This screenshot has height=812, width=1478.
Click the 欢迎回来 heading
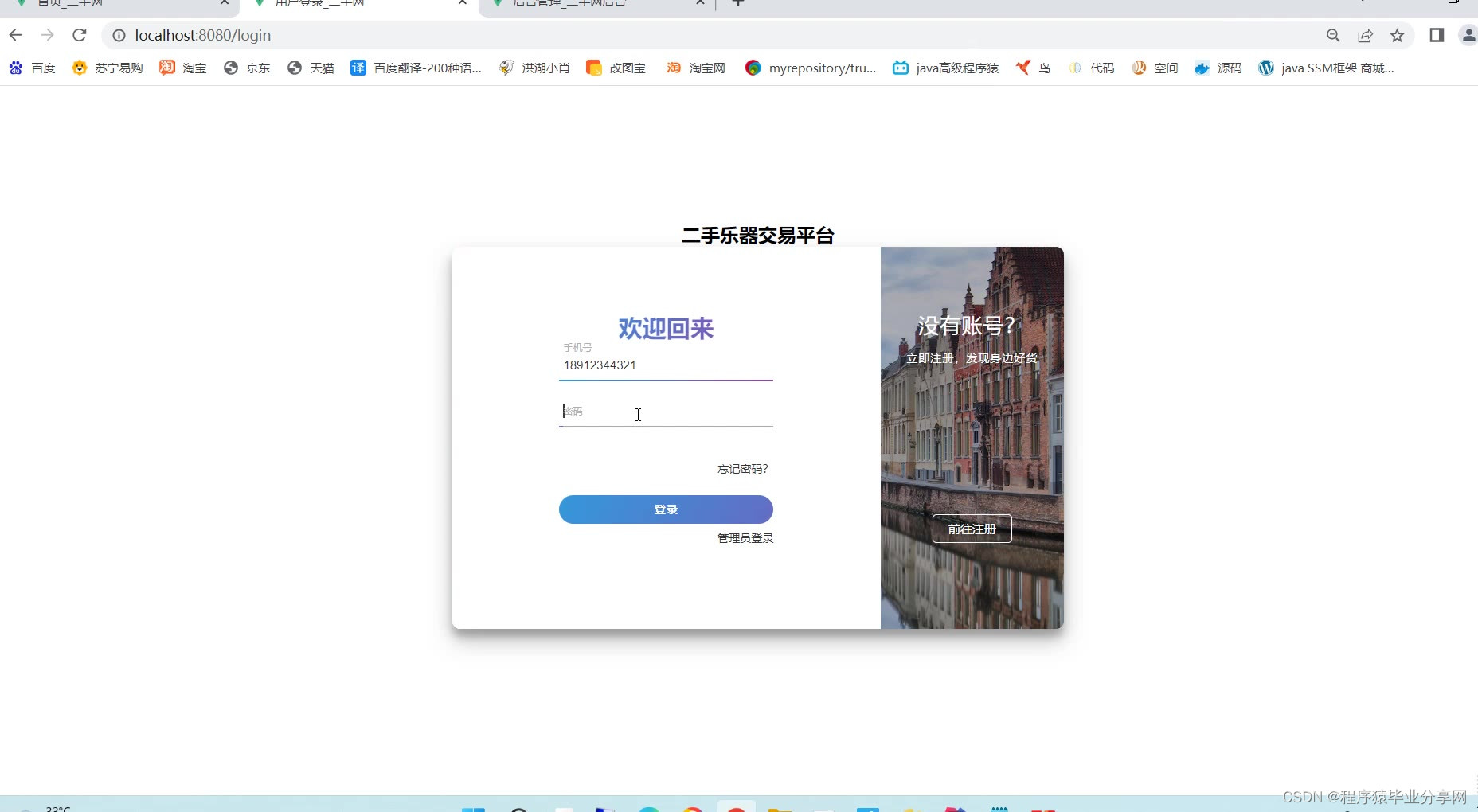[666, 328]
